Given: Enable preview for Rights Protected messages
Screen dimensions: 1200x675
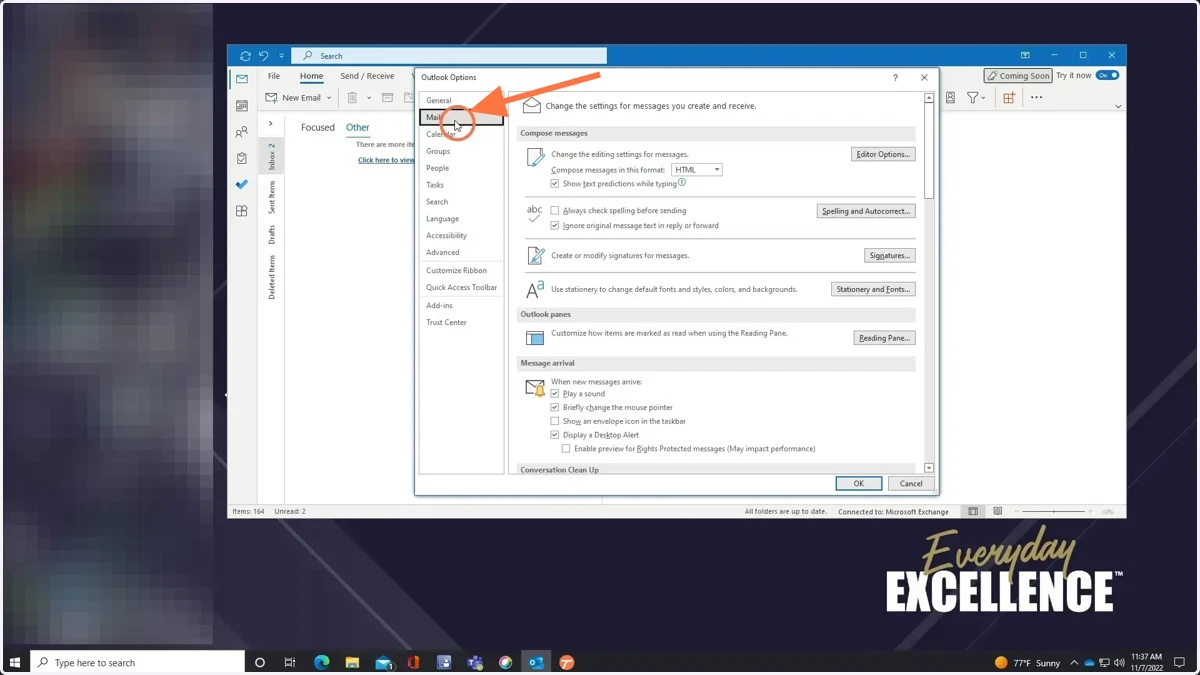Looking at the screenshot, I should point(566,449).
